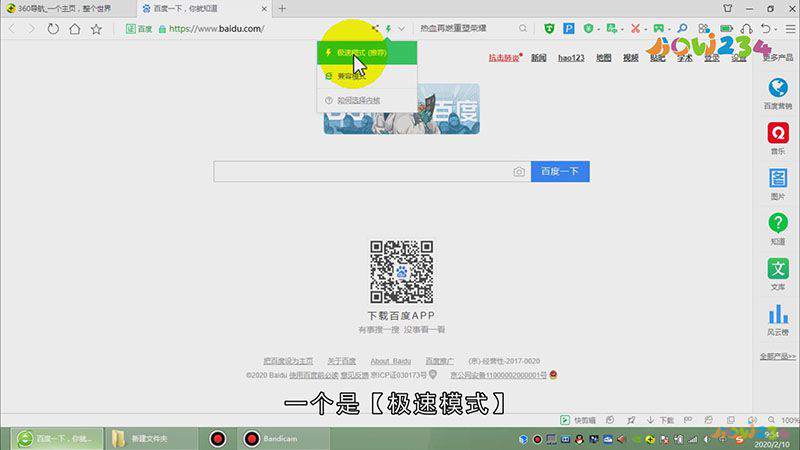
Task: Click the QQ penguin tray icon
Action: point(579,439)
